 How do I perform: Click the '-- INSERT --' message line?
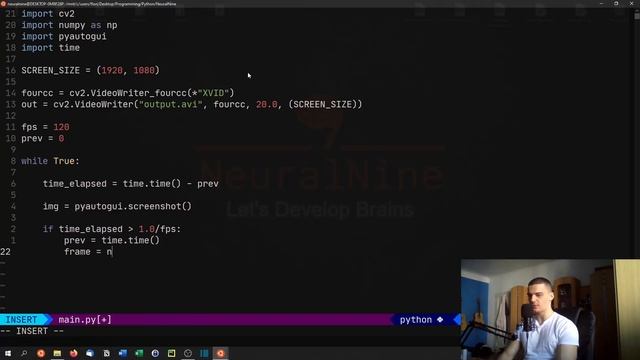pyautogui.click(x=32, y=331)
